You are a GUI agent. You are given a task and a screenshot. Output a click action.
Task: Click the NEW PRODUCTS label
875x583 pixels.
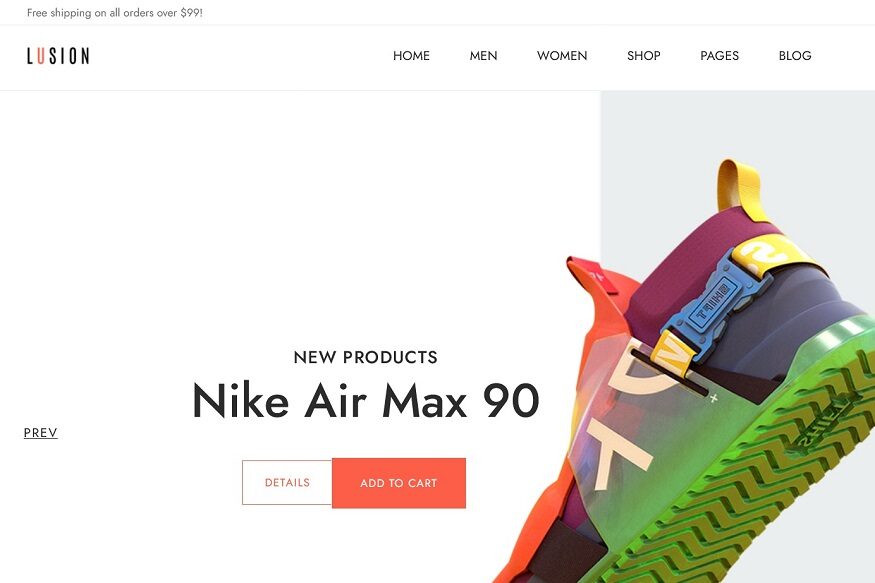point(366,357)
